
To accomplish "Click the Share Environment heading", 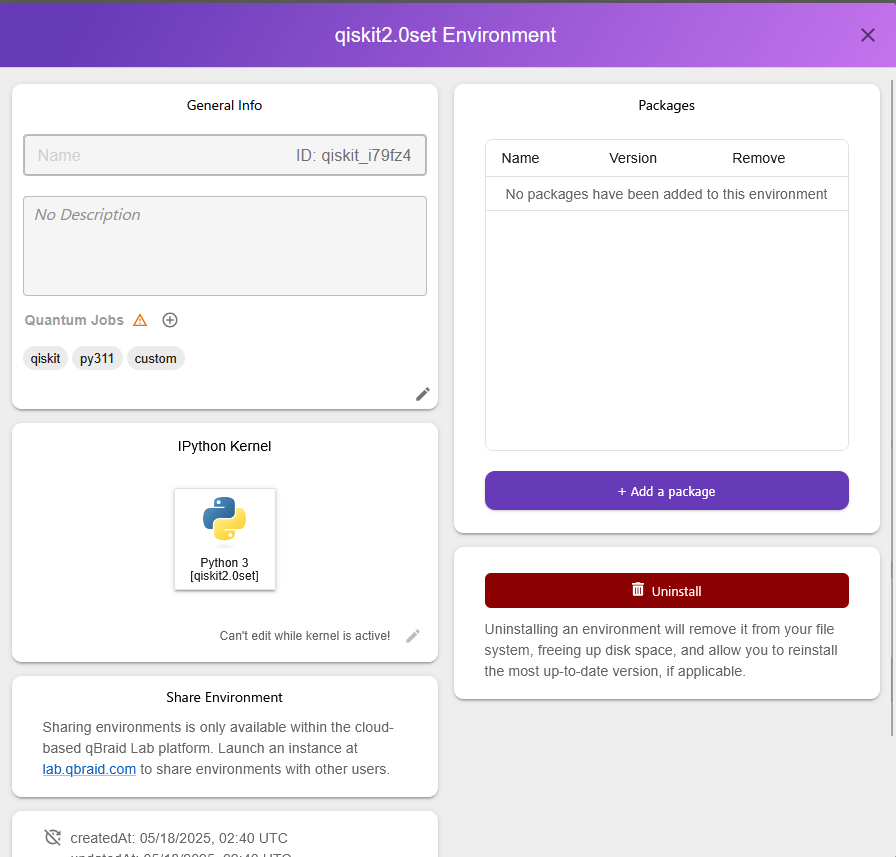I will pos(225,698).
